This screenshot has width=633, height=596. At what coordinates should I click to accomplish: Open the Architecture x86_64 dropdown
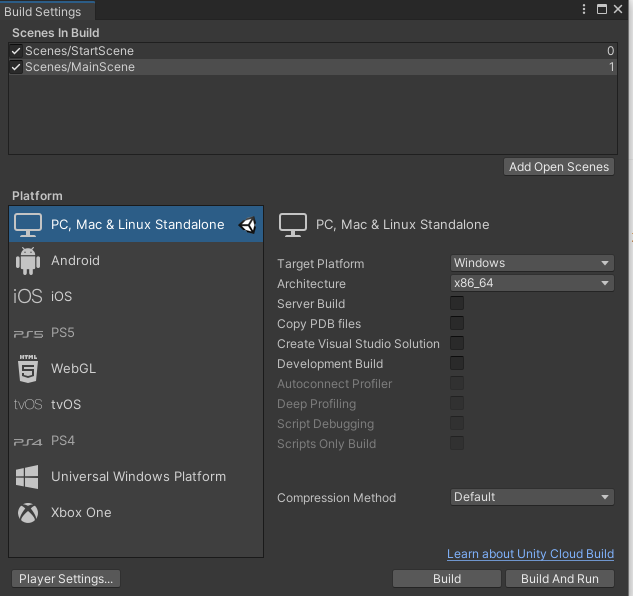pos(532,283)
